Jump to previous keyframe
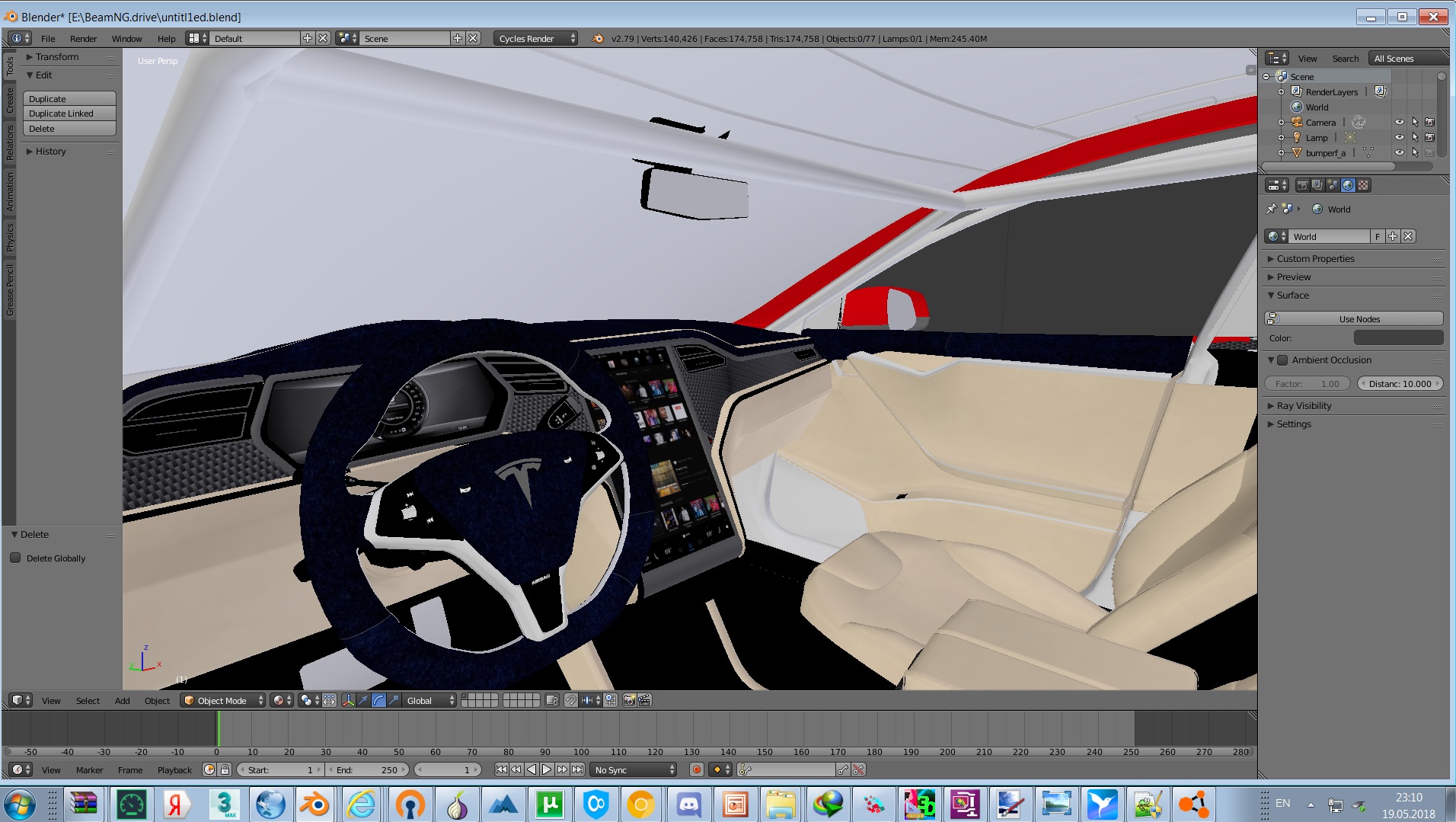This screenshot has height=822, width=1456. click(x=516, y=769)
